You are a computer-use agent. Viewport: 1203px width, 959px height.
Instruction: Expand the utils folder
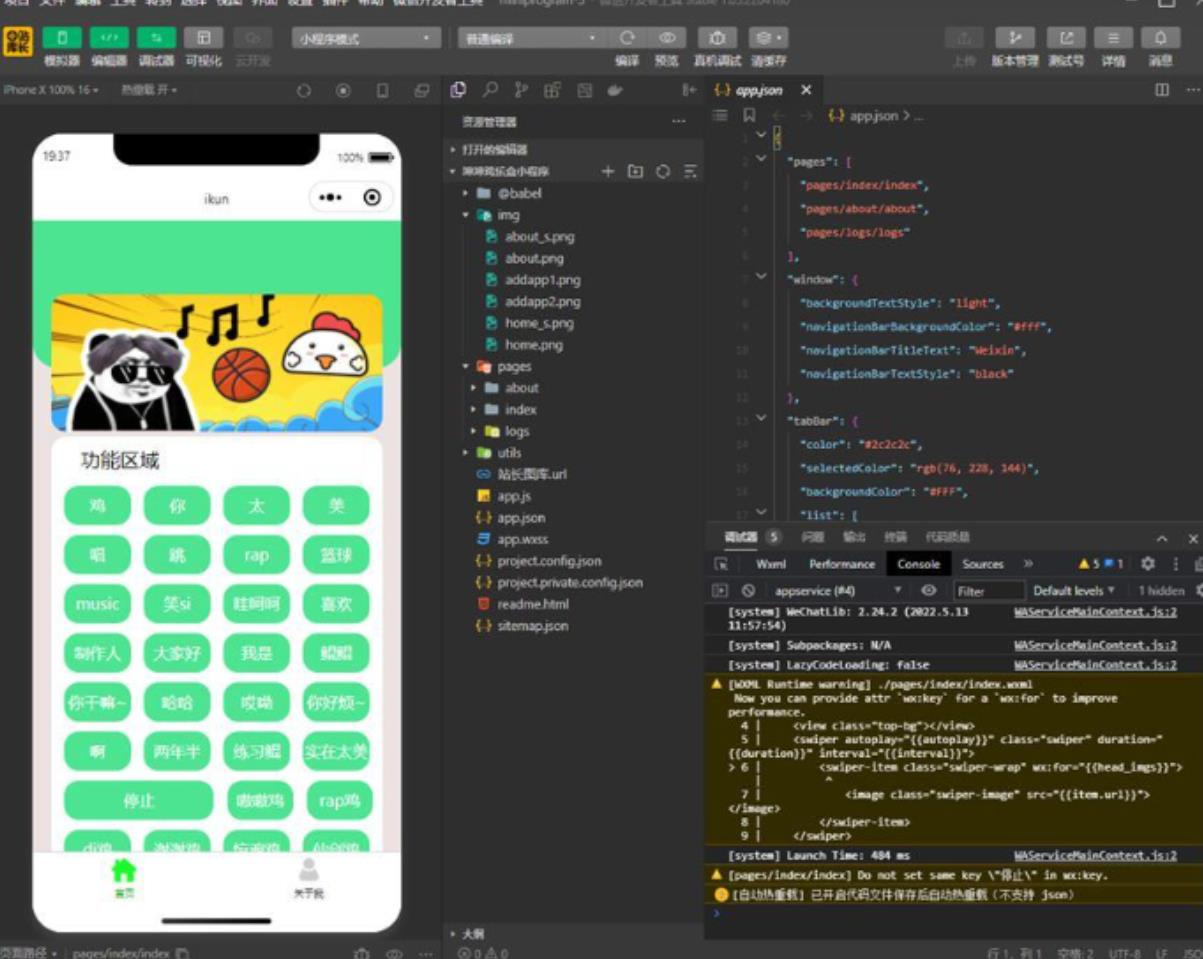pos(509,453)
